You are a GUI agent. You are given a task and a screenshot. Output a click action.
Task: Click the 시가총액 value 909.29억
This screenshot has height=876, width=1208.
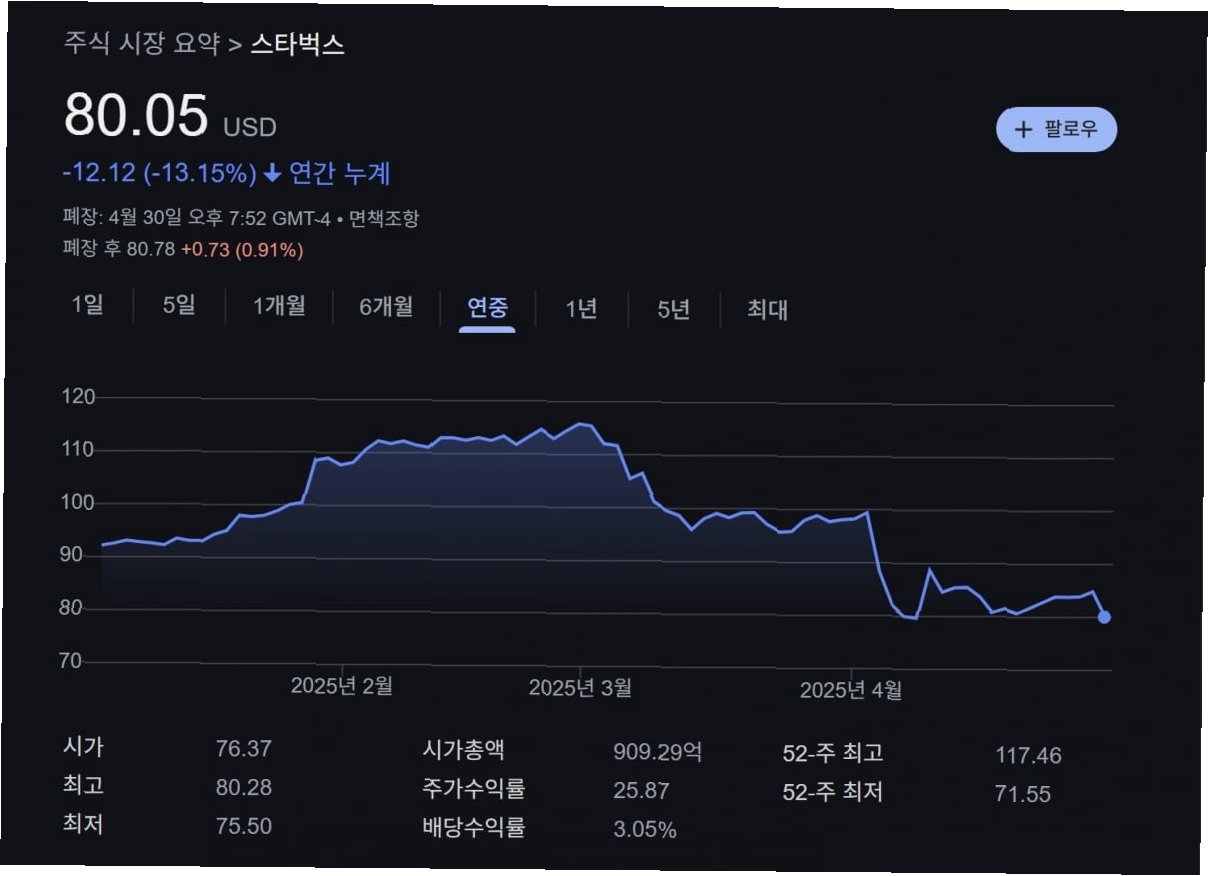[657, 752]
